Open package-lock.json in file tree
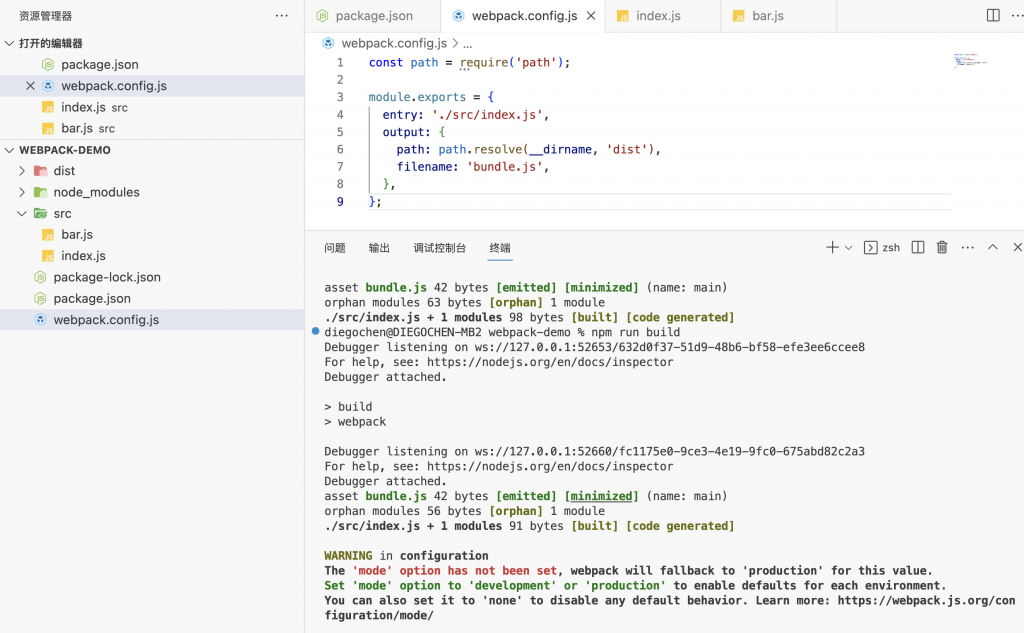This screenshot has height=633, width=1024. tap(152, 277)
